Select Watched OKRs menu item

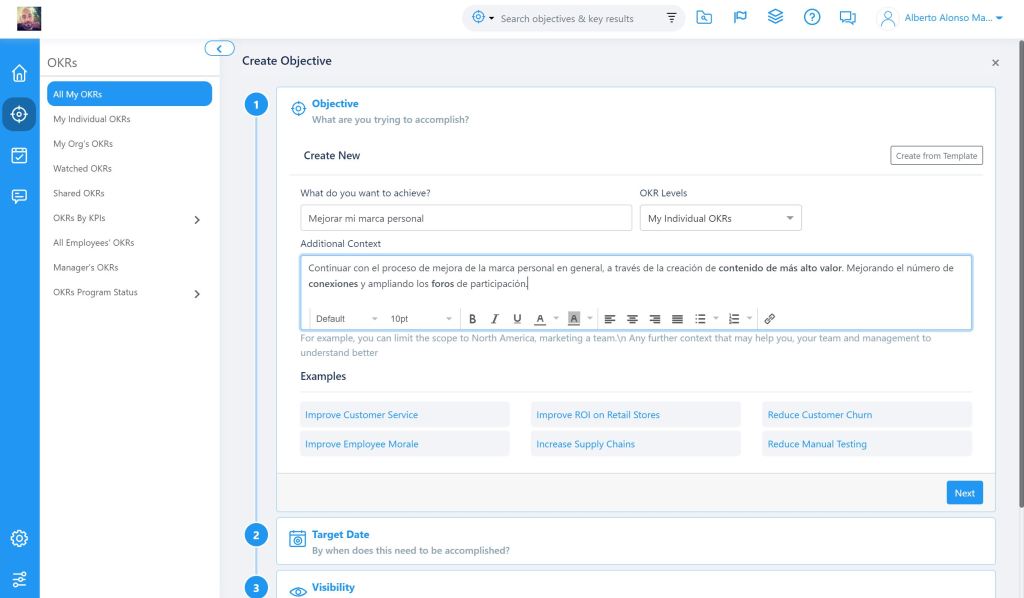[x=82, y=169]
